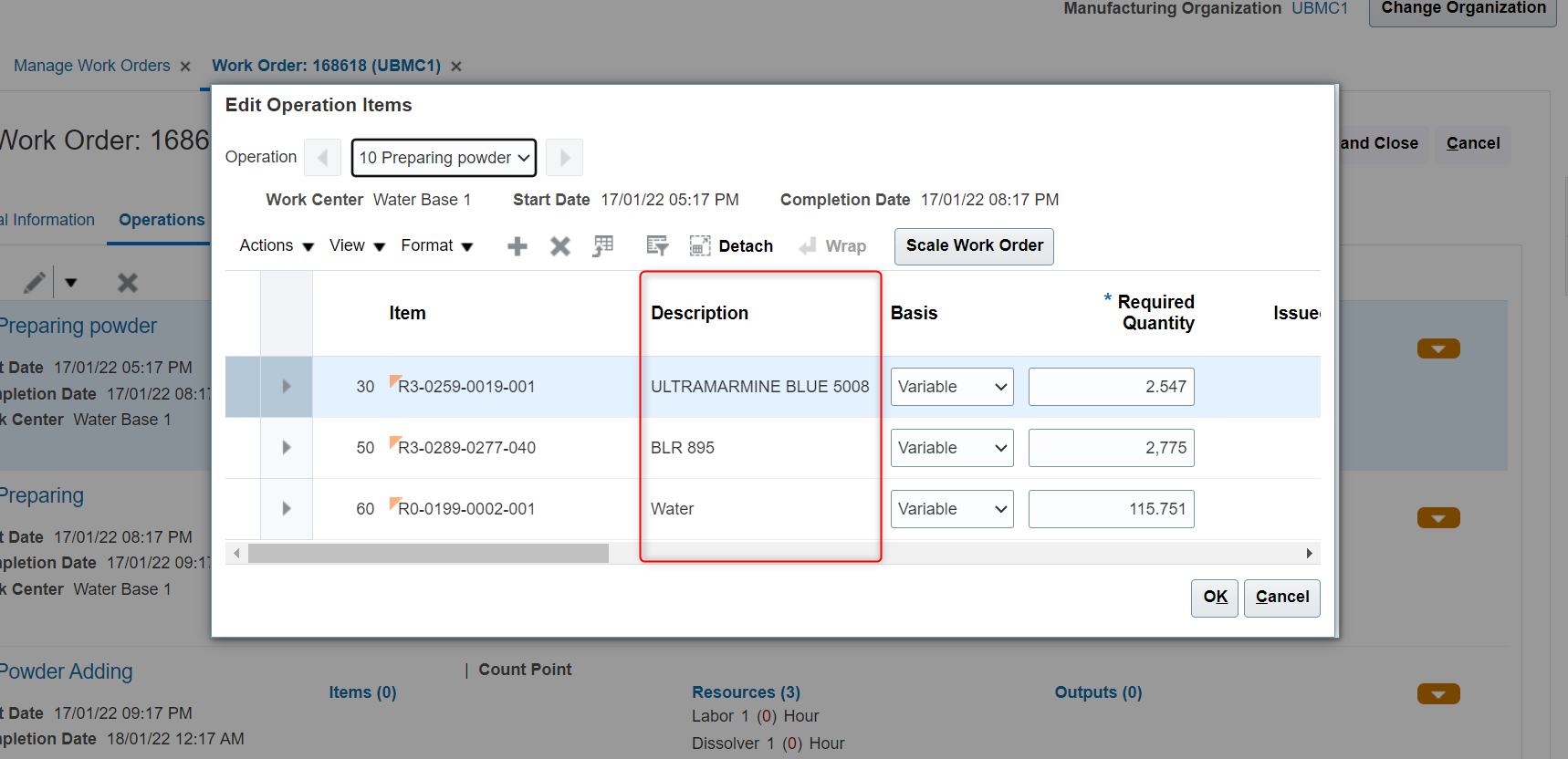This screenshot has width=1568, height=759.
Task: Click the page Cancel button behind dialog
Action: [x=1473, y=144]
